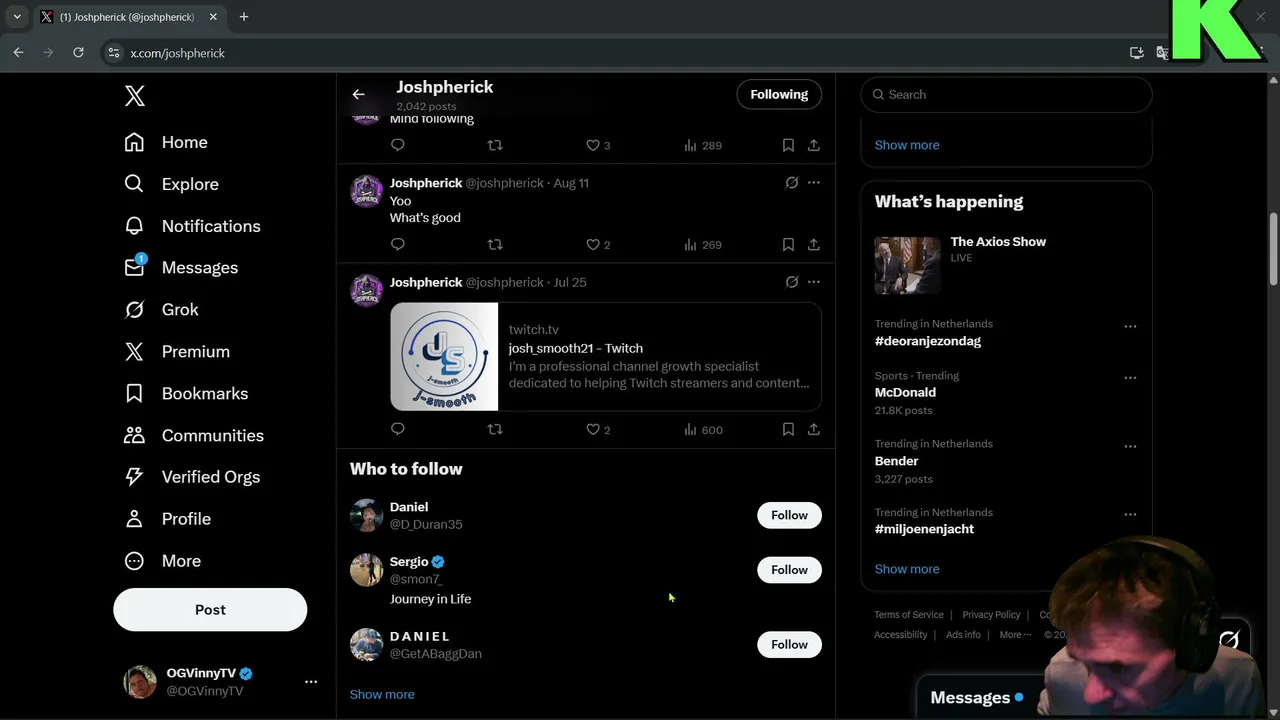The image size is (1280, 720).
Task: Like the 'Mind following' post with 3 likes
Action: point(598,146)
